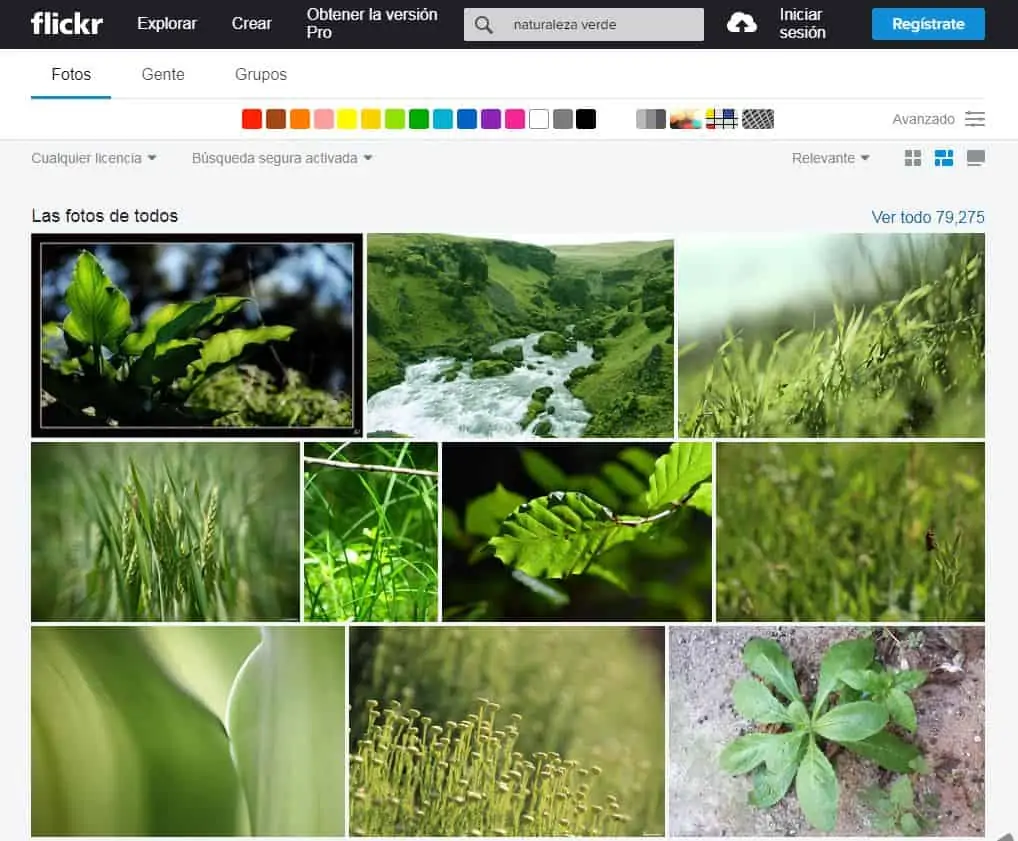The width and height of the screenshot is (1018, 841).
Task: Filter by brown color swatch
Action: click(x=276, y=119)
